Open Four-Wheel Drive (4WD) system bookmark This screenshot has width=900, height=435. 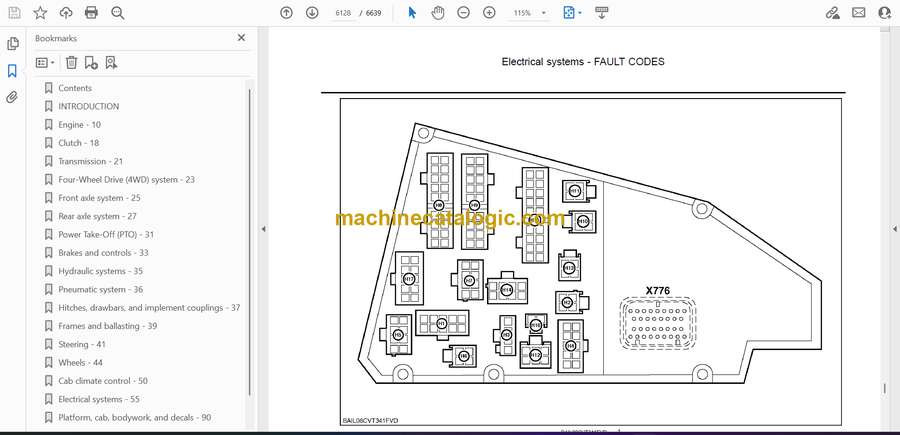point(126,180)
